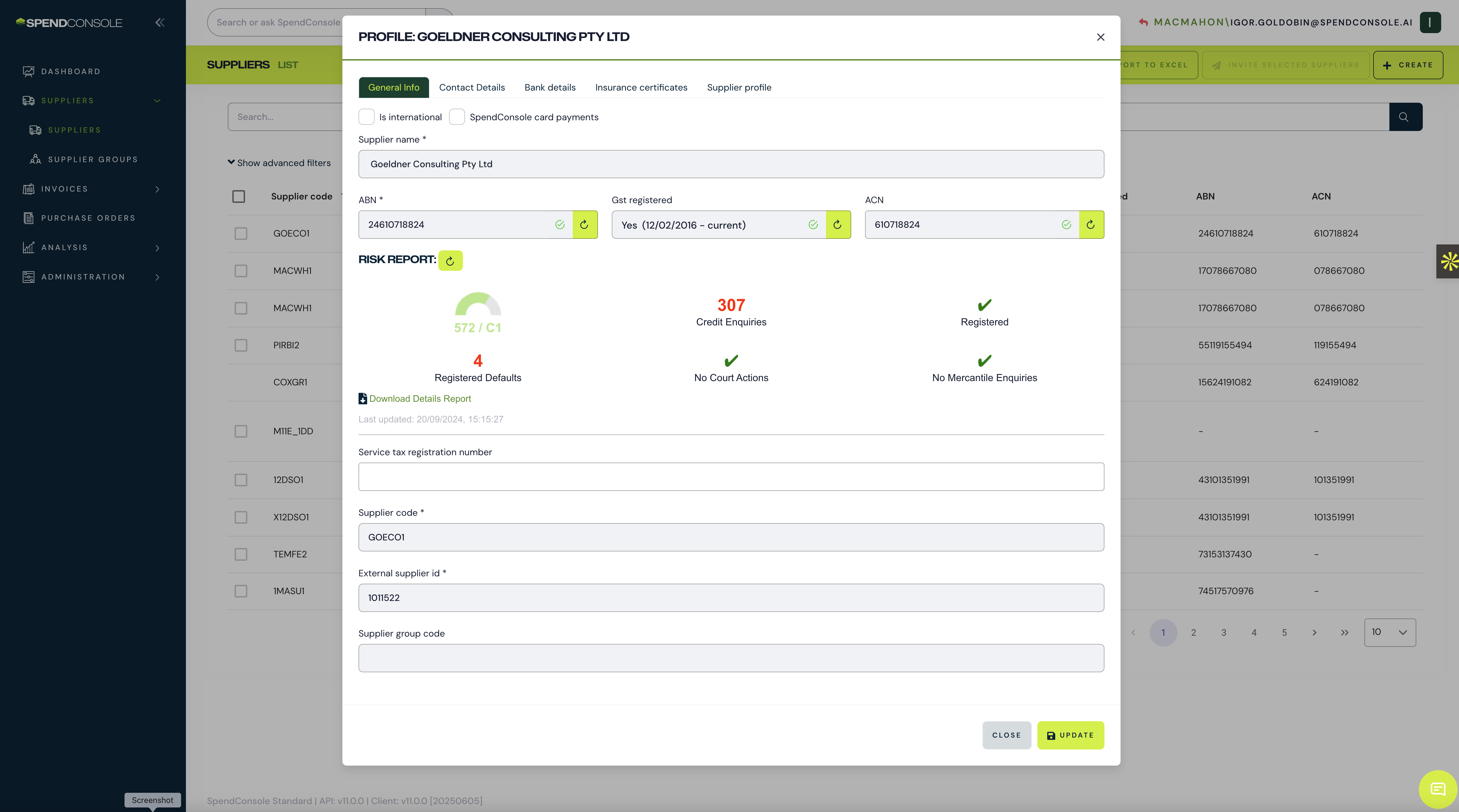Collapse the sidebar with double-chevron icon
1459x812 pixels.
tap(160, 23)
